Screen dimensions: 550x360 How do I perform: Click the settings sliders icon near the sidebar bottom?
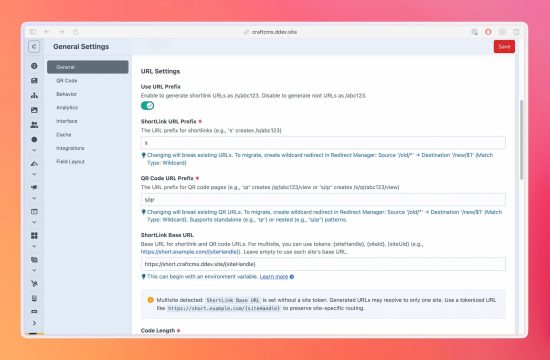click(x=34, y=298)
